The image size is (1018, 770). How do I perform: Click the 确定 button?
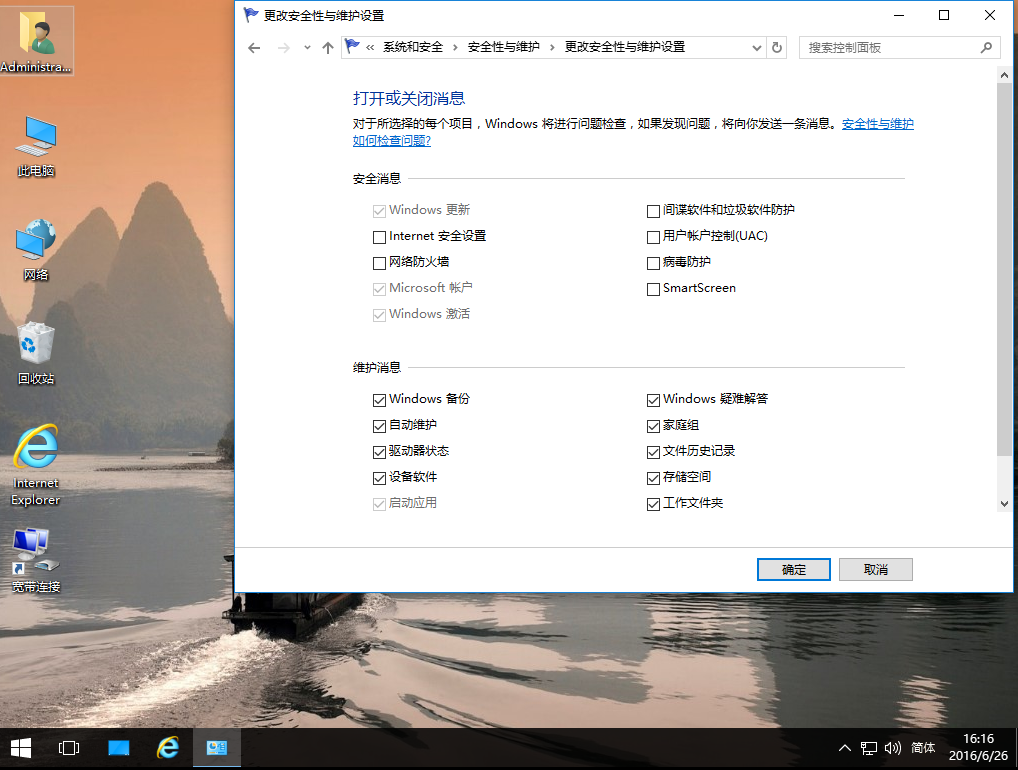click(793, 569)
